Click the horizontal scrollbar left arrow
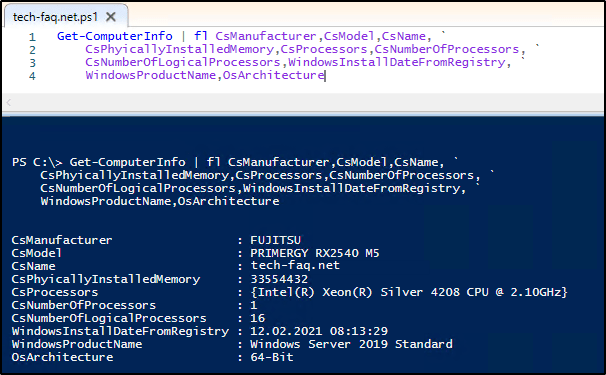Screen dimensions: 606x375 coord(9,102)
